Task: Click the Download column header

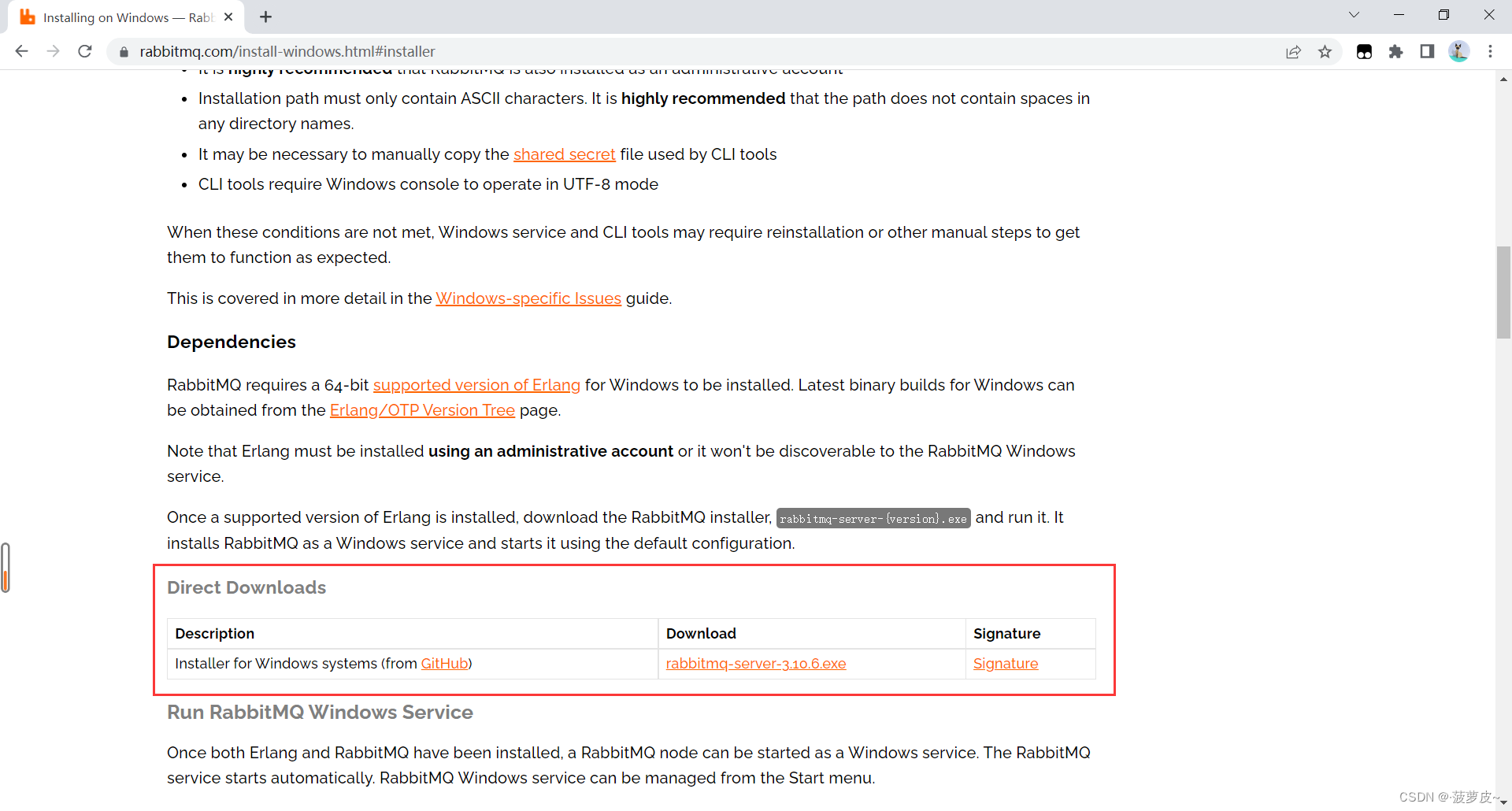Action: [701, 634]
